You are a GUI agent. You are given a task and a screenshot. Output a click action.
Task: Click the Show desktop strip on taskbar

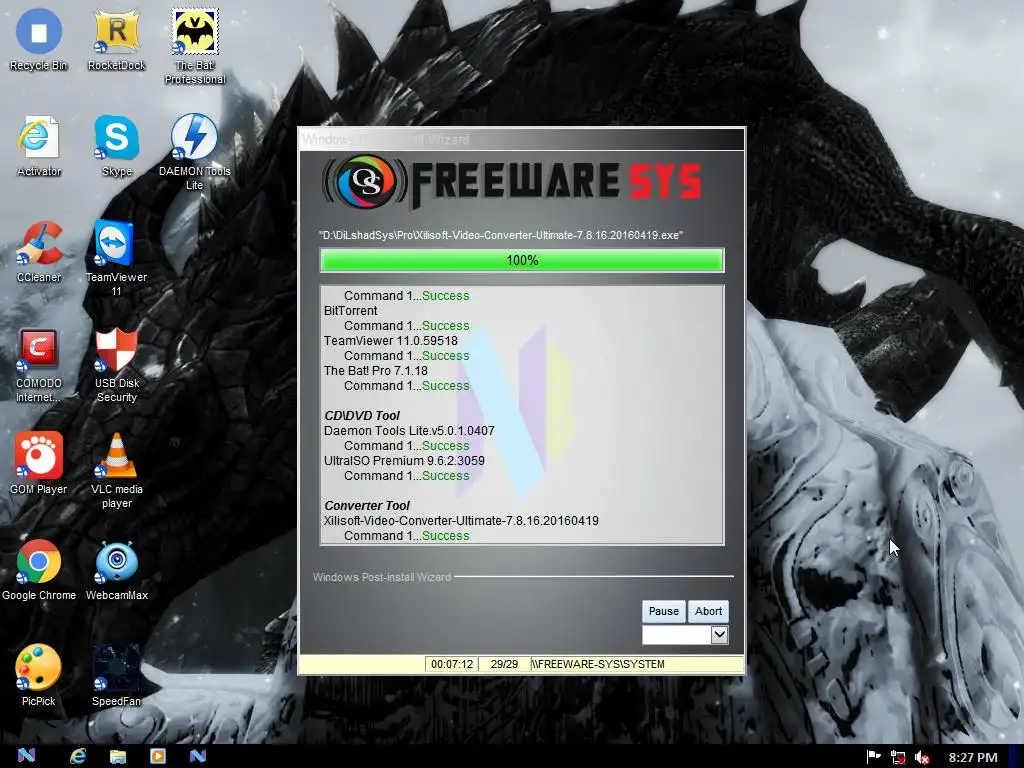pyautogui.click(x=1017, y=756)
